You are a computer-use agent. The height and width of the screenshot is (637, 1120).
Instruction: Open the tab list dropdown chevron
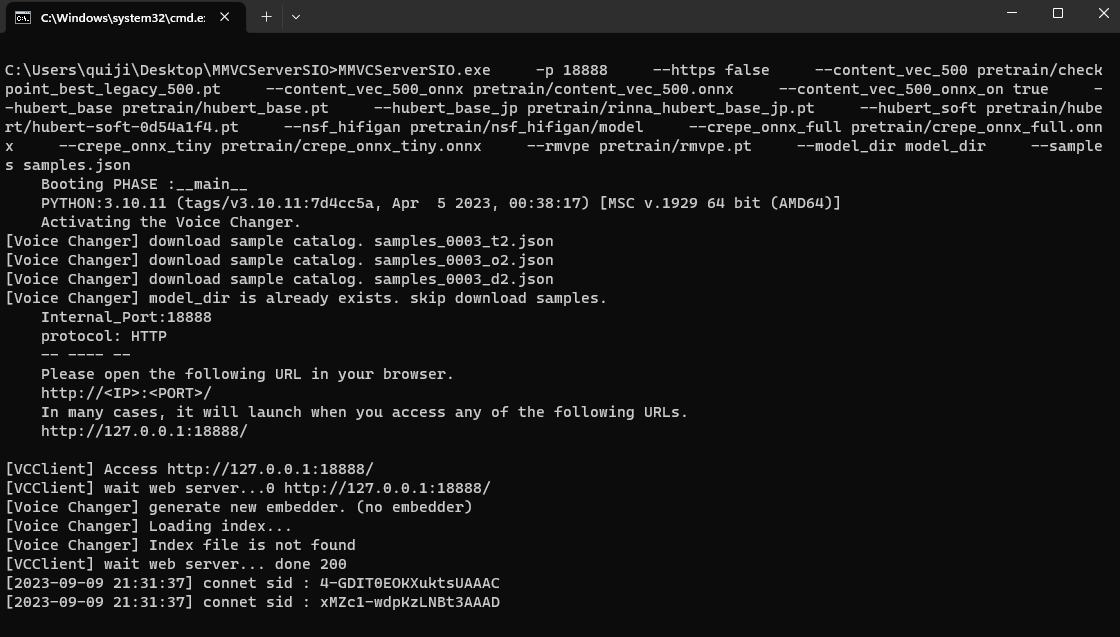(296, 17)
